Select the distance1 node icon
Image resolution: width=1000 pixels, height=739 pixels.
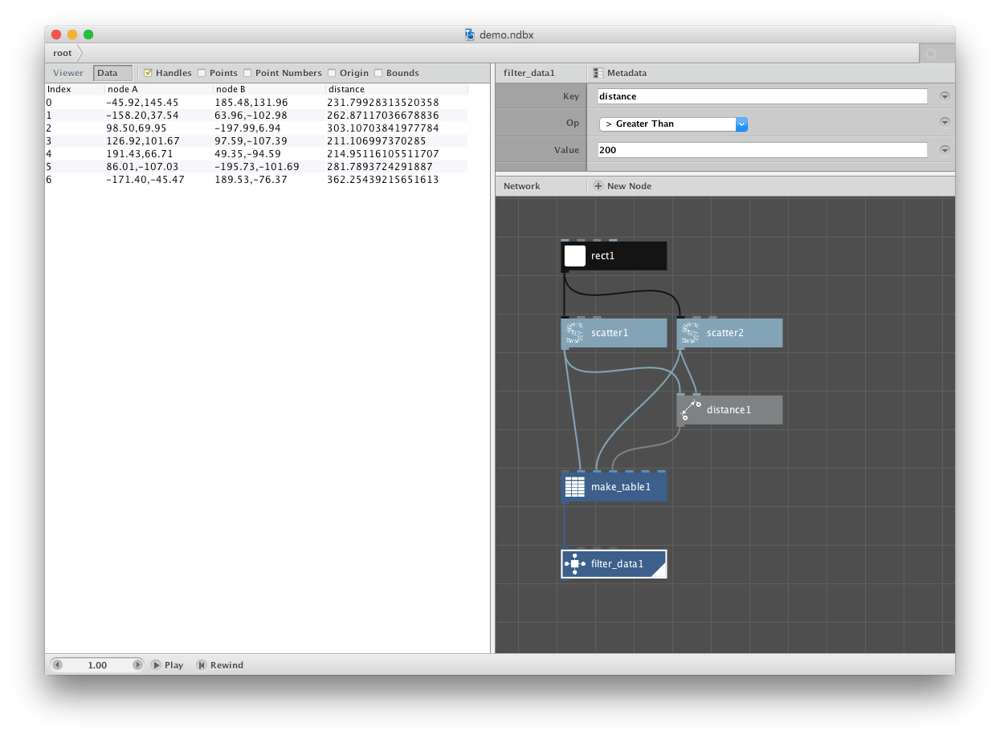pos(690,410)
